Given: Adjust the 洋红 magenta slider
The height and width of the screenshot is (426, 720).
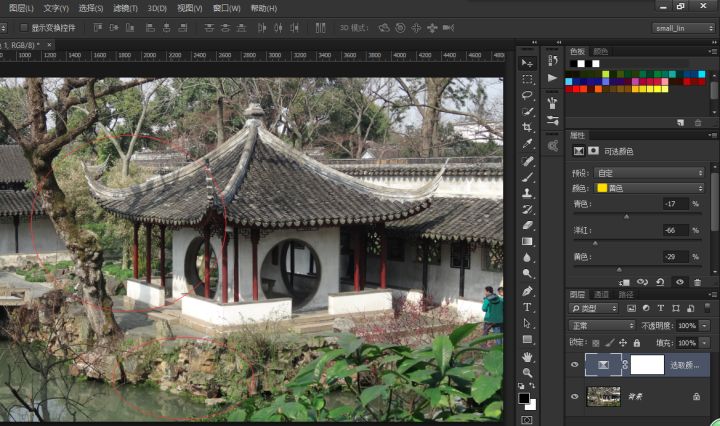Looking at the screenshot, I should [x=595, y=243].
